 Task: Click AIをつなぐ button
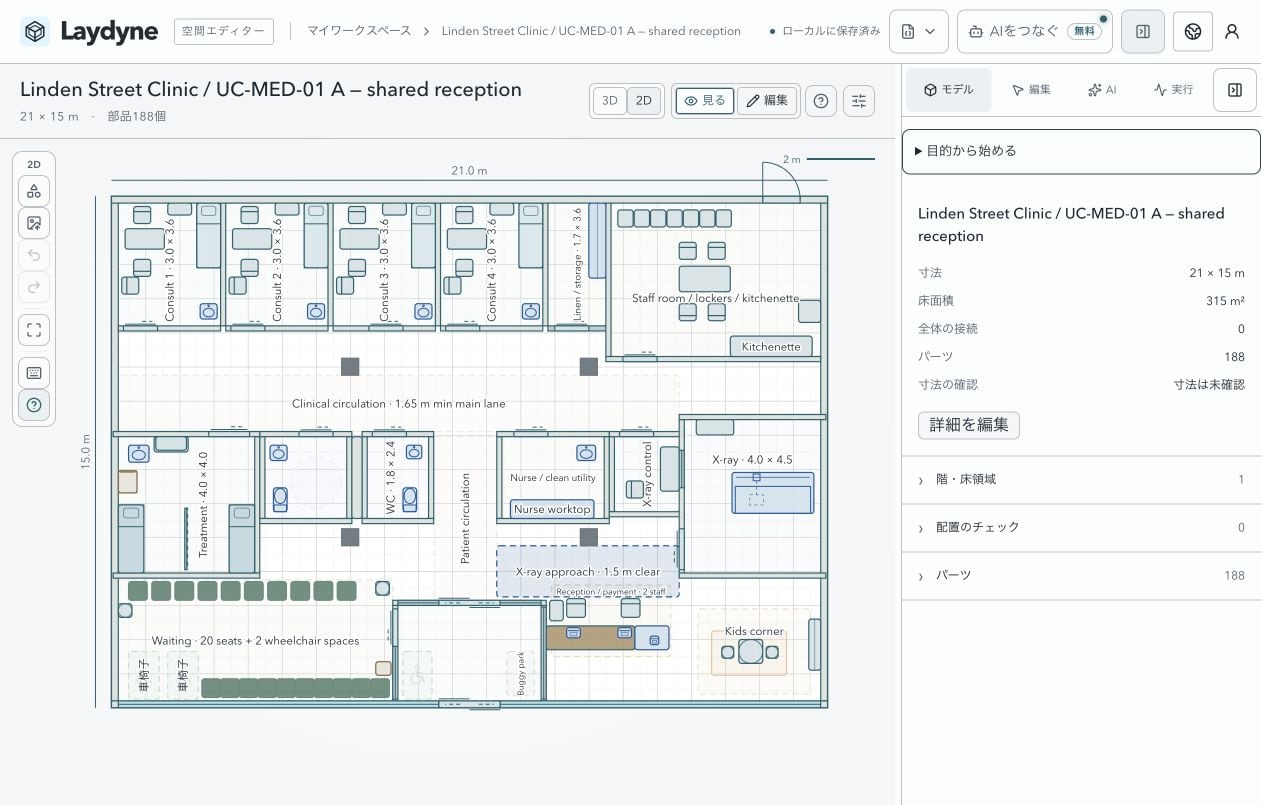(1035, 32)
